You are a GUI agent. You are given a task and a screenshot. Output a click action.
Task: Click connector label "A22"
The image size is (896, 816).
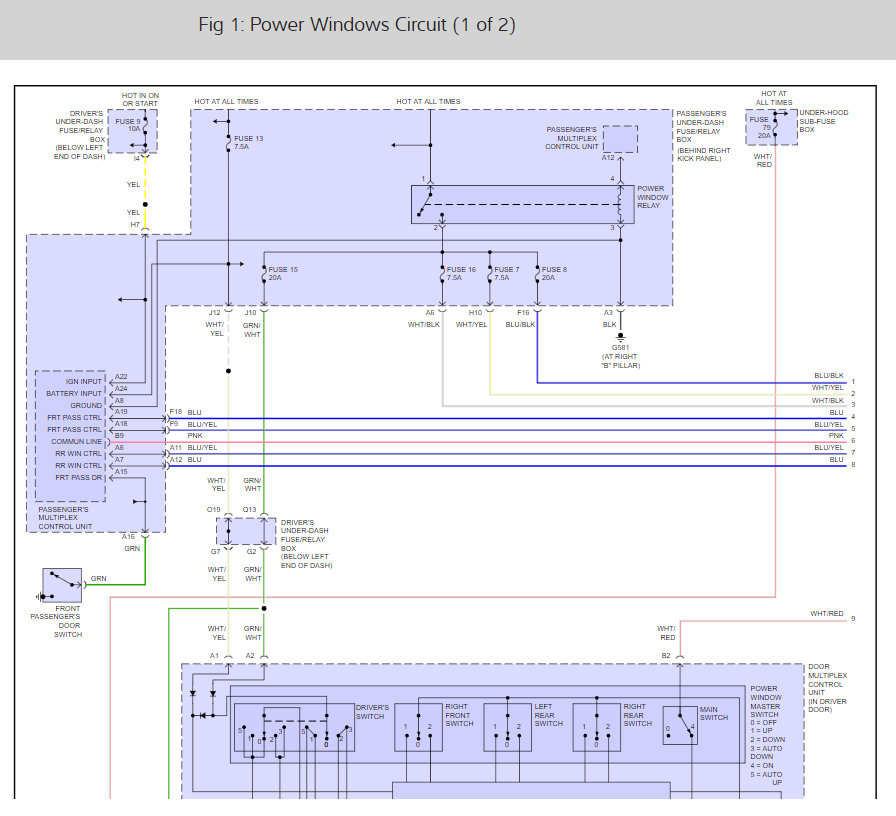pos(121,377)
